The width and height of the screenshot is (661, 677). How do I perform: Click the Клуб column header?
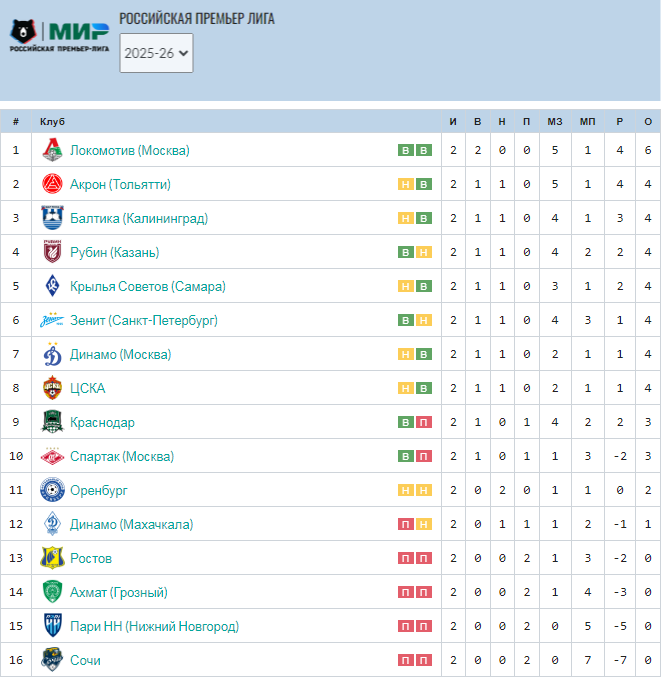(52, 121)
